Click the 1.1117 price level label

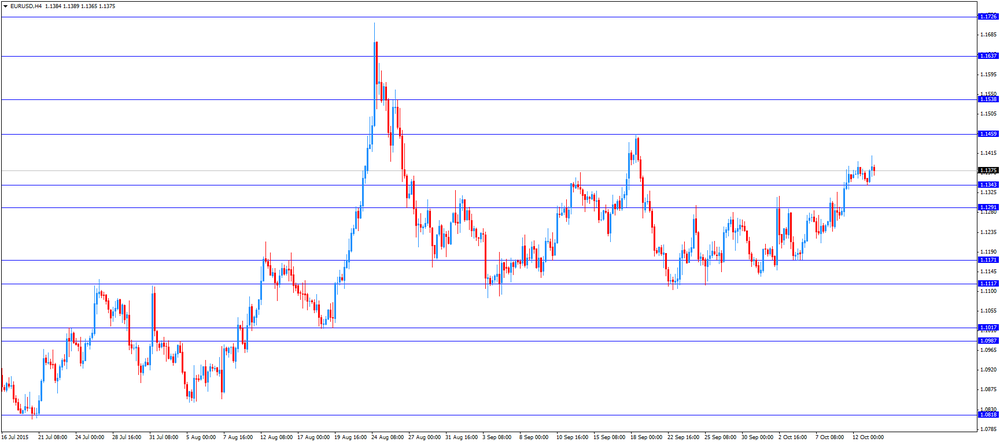pyautogui.click(x=987, y=283)
